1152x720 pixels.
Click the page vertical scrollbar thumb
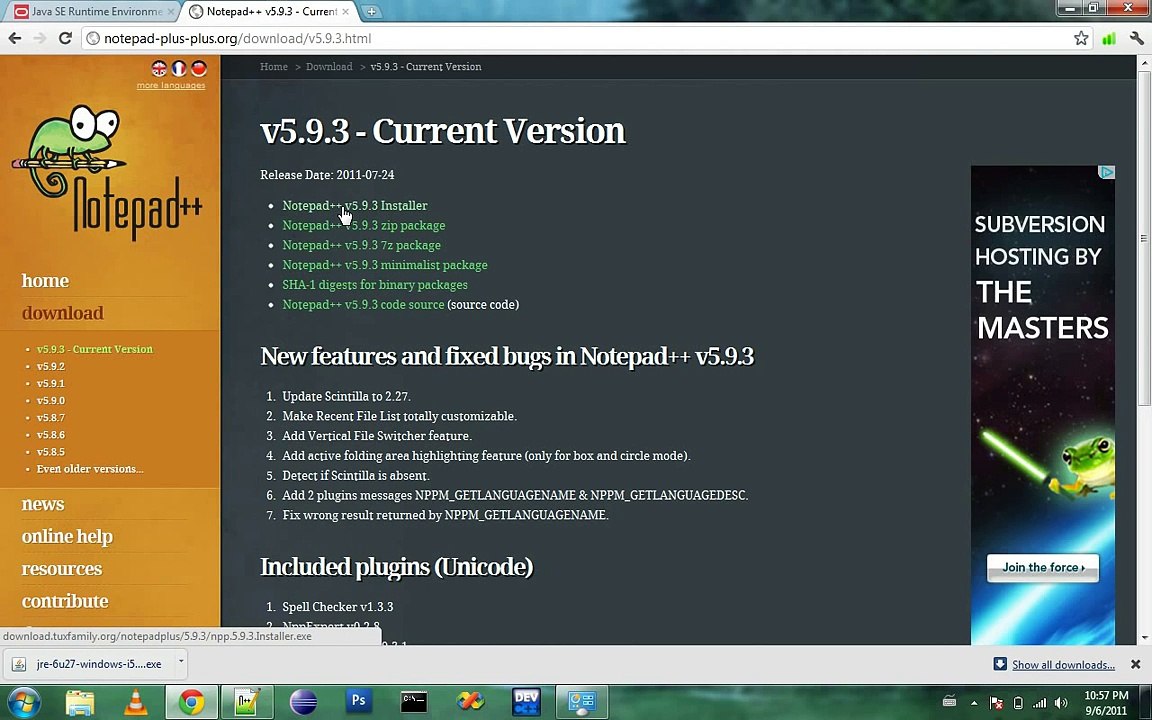(x=1144, y=238)
